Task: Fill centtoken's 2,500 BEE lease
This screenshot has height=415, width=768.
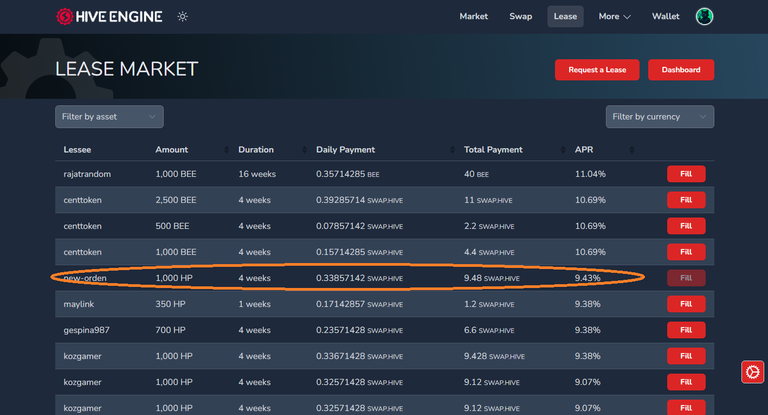Action: (686, 200)
